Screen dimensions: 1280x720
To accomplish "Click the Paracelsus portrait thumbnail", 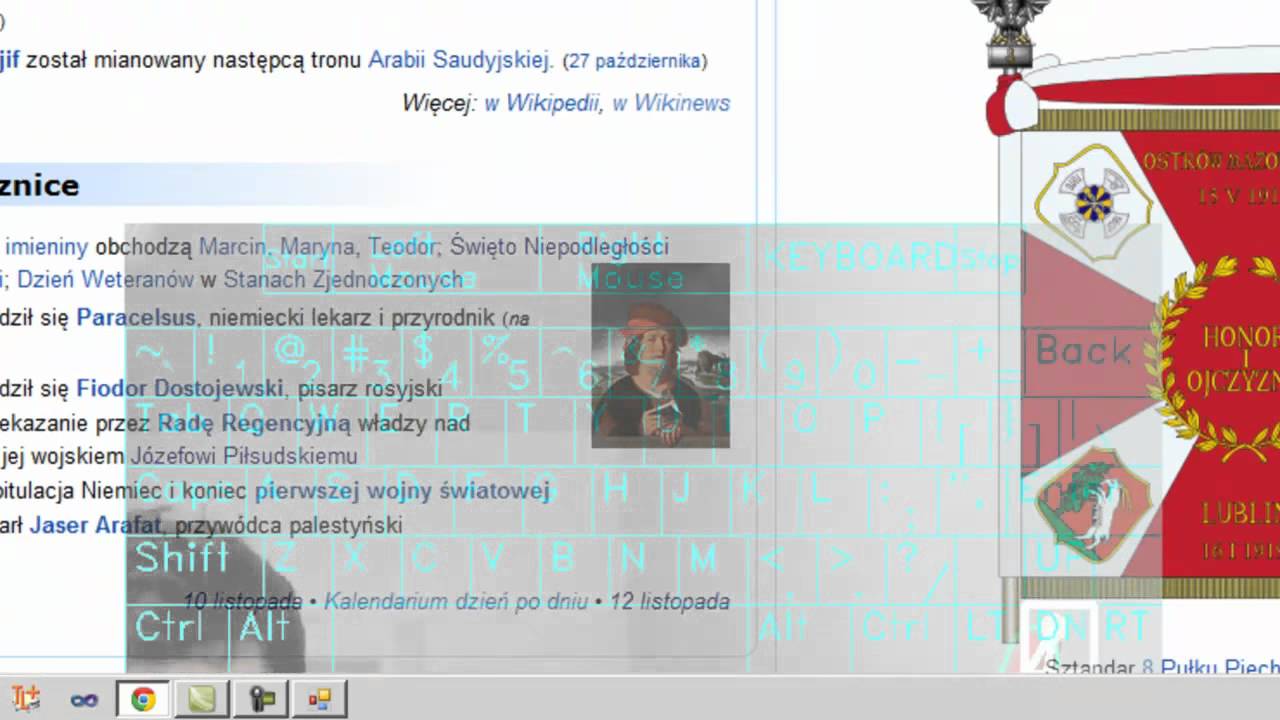I will coord(660,355).
